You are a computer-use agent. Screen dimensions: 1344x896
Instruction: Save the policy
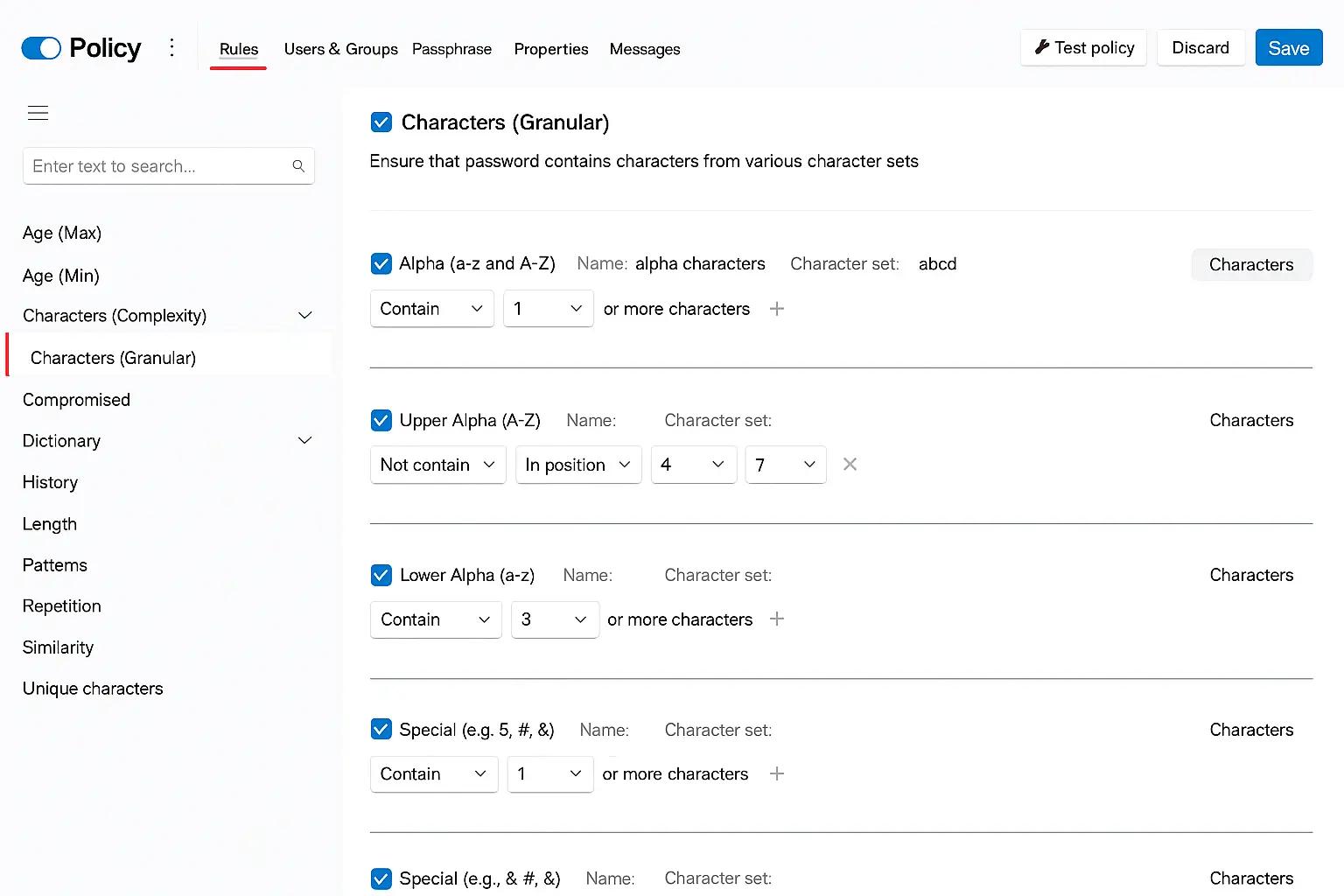[1289, 47]
